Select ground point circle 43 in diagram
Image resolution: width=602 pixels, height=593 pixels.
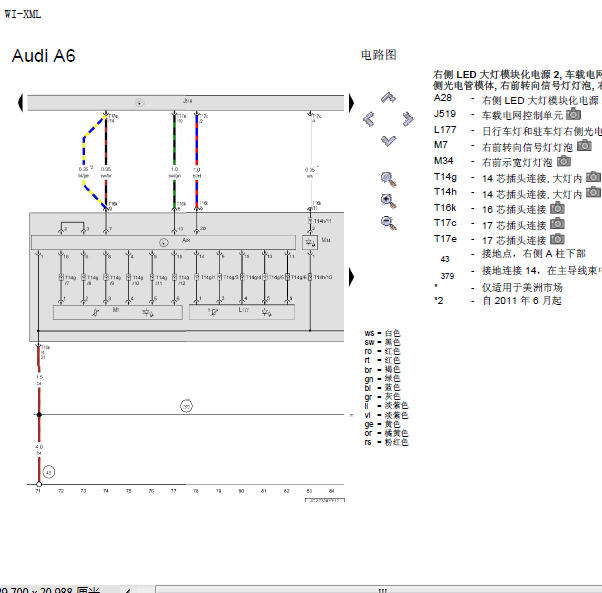pos(48,472)
